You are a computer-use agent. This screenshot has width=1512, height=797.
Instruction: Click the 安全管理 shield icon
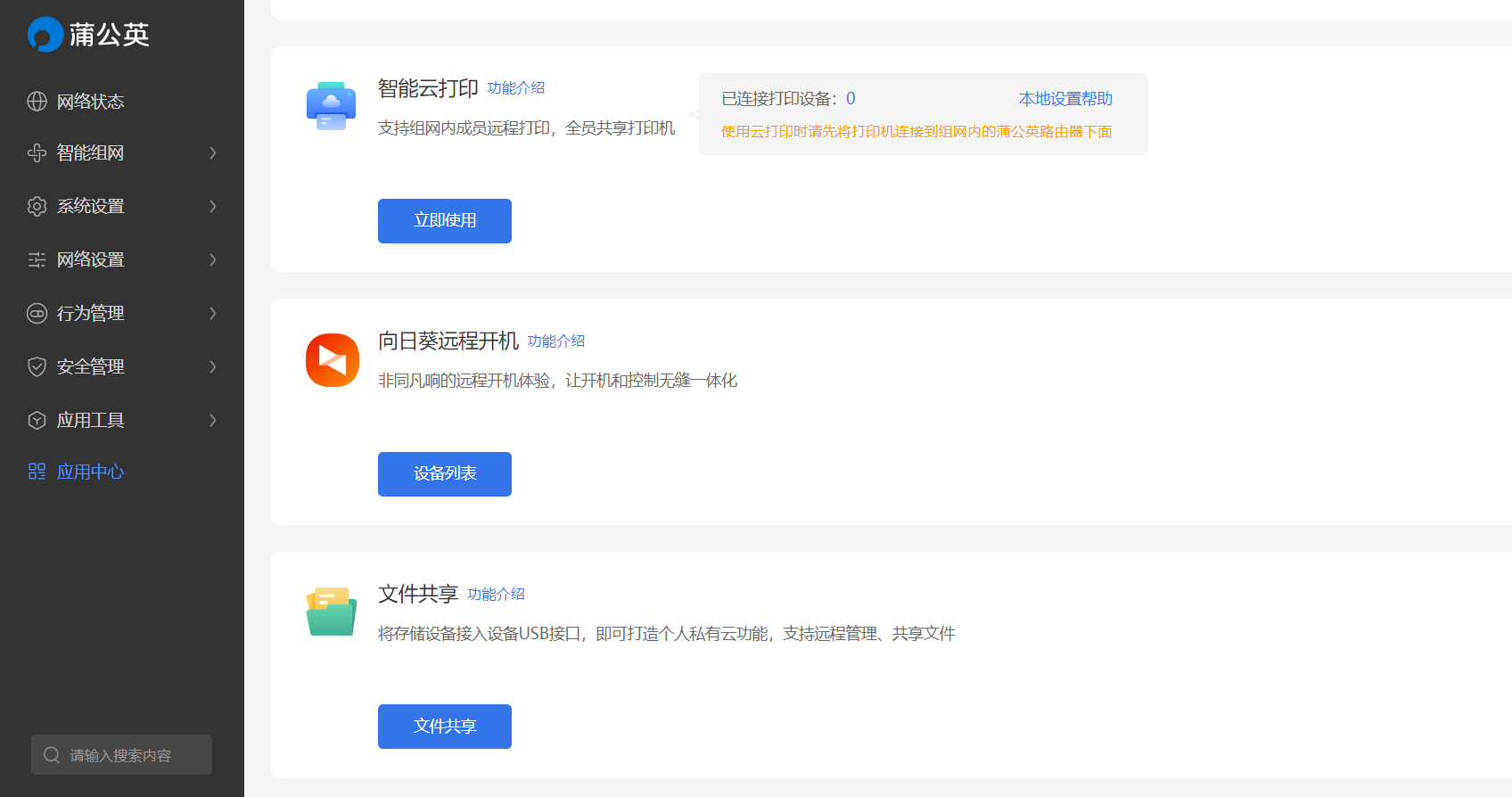tap(37, 366)
